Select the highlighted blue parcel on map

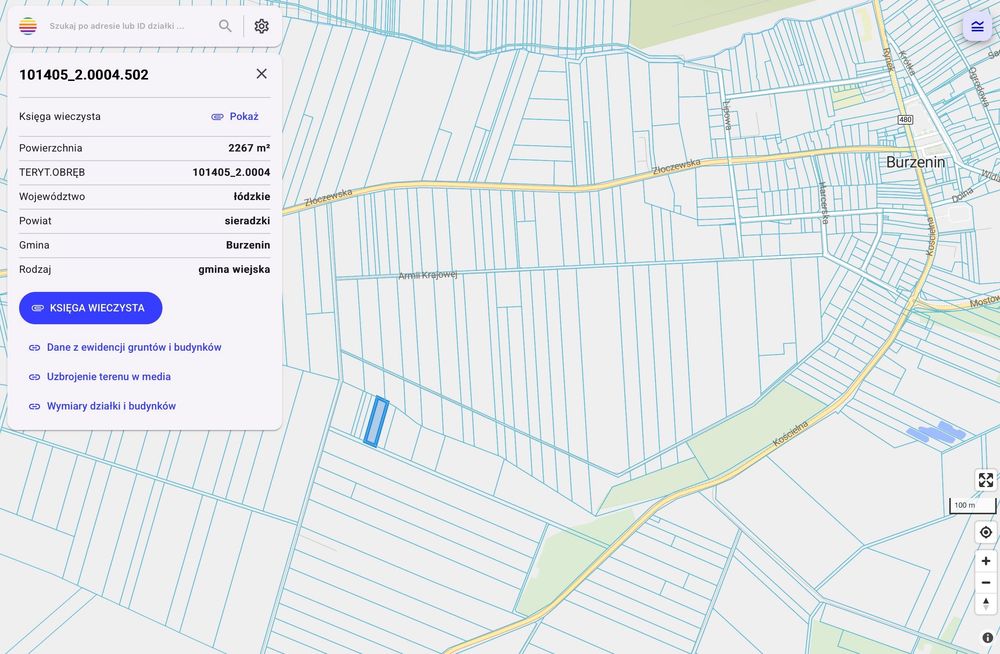[376, 421]
